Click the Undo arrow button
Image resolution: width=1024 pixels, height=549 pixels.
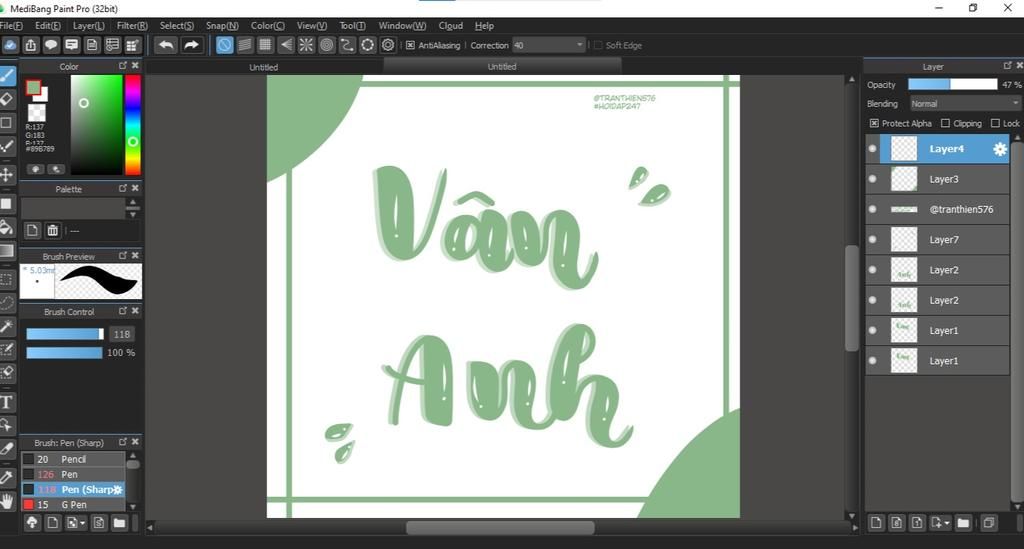[x=166, y=45]
